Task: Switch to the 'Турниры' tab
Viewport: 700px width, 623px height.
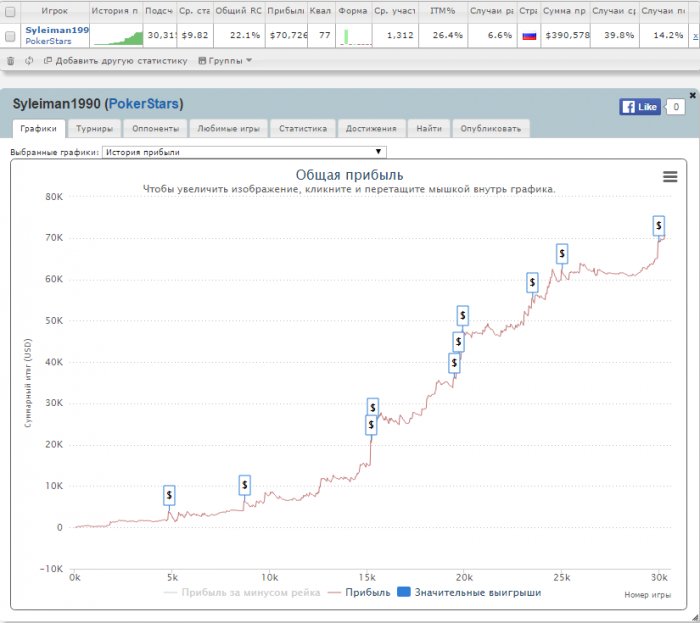Action: (x=96, y=129)
